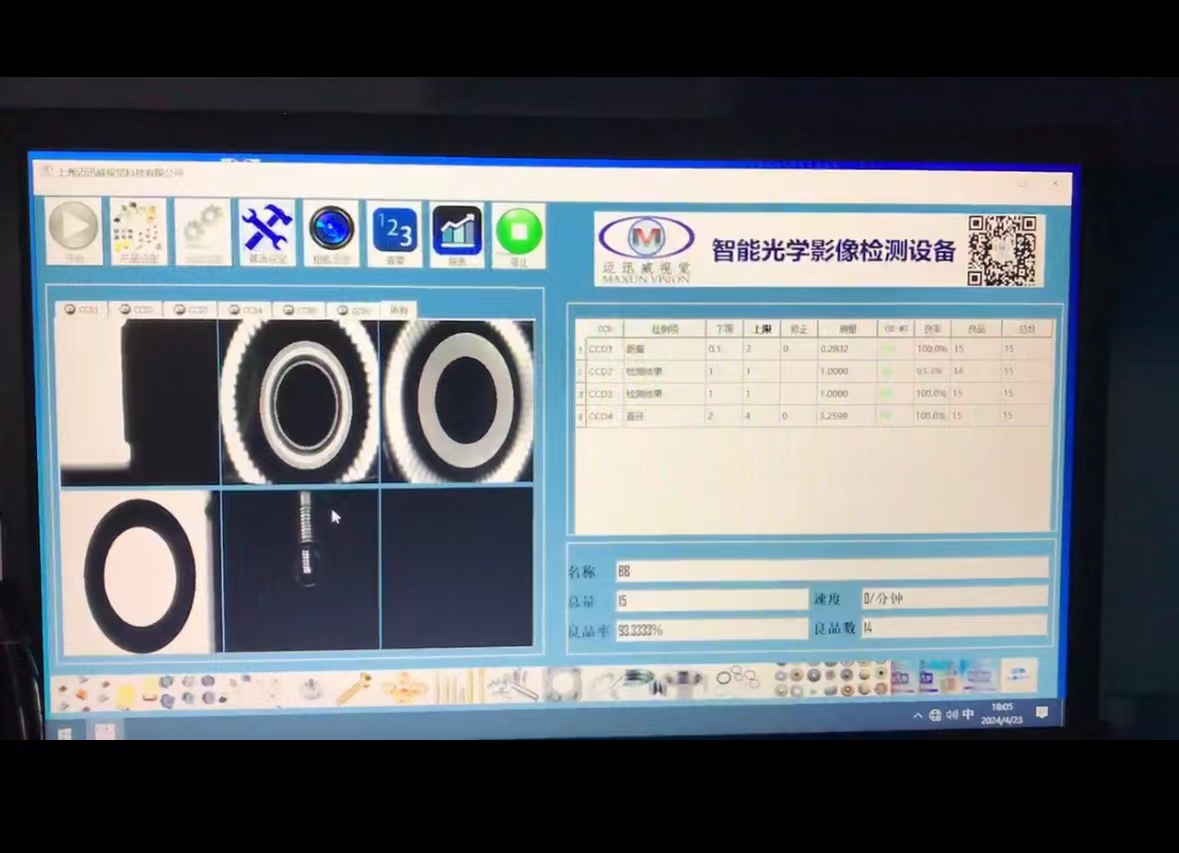Select the last tab after CCD6

(x=399, y=311)
